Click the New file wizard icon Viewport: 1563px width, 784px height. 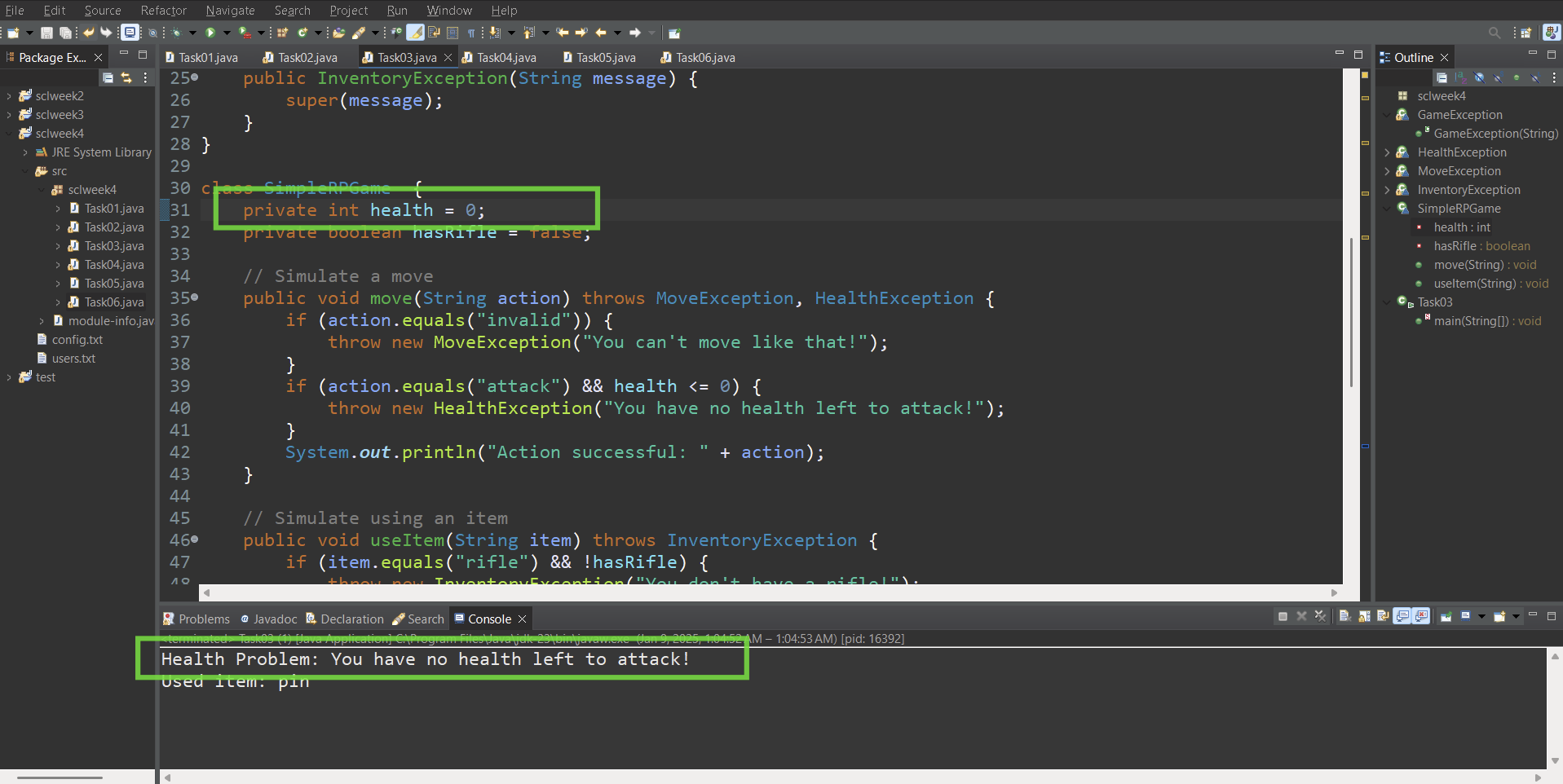[x=13, y=33]
